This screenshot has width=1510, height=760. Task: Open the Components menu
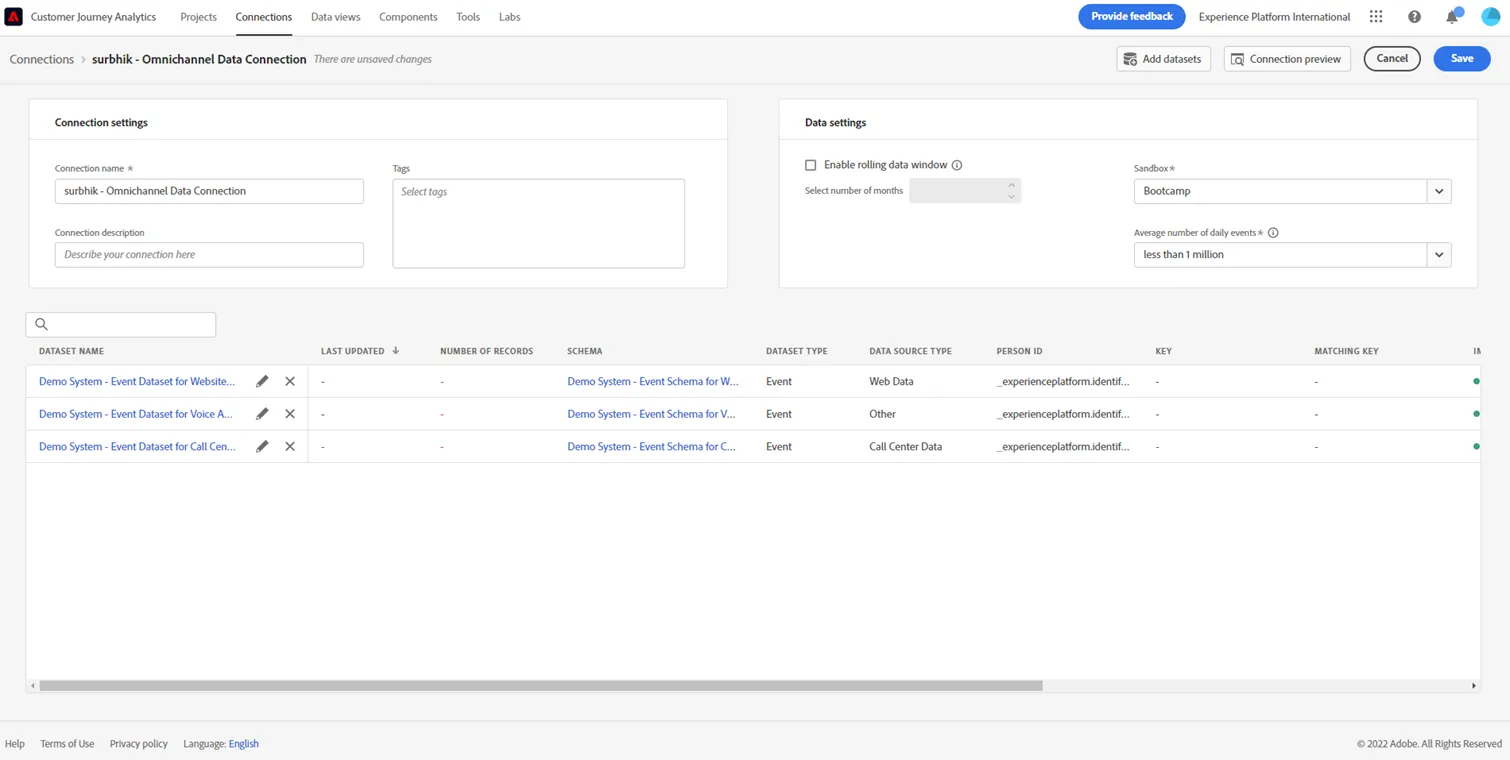(408, 17)
